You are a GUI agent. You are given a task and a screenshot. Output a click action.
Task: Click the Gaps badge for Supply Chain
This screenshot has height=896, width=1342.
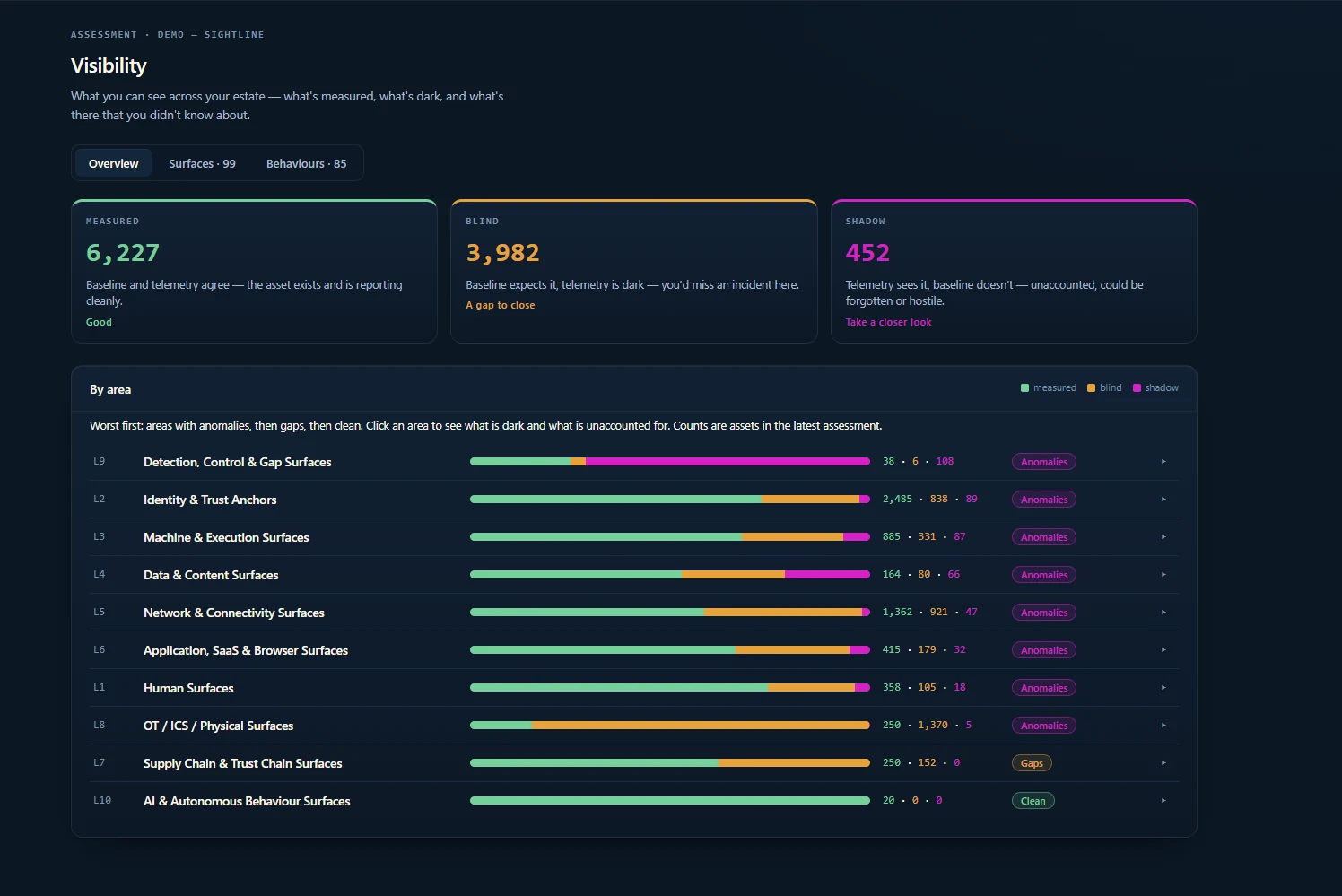pyautogui.click(x=1032, y=763)
